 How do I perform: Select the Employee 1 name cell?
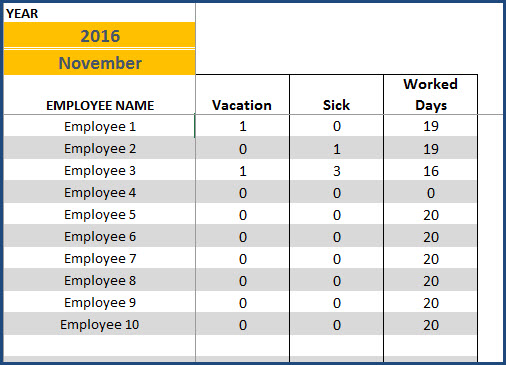100,126
